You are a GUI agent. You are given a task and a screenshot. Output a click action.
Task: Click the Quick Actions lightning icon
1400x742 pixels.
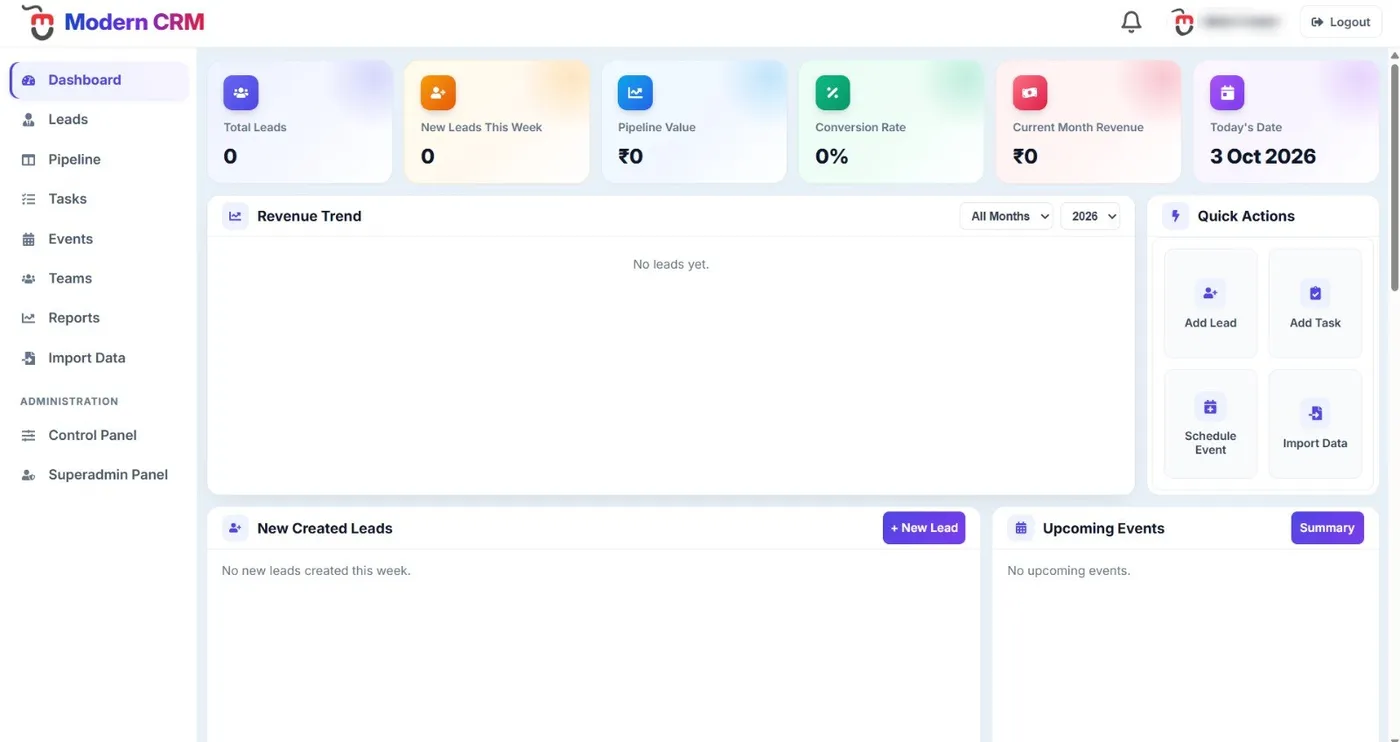[1175, 216]
